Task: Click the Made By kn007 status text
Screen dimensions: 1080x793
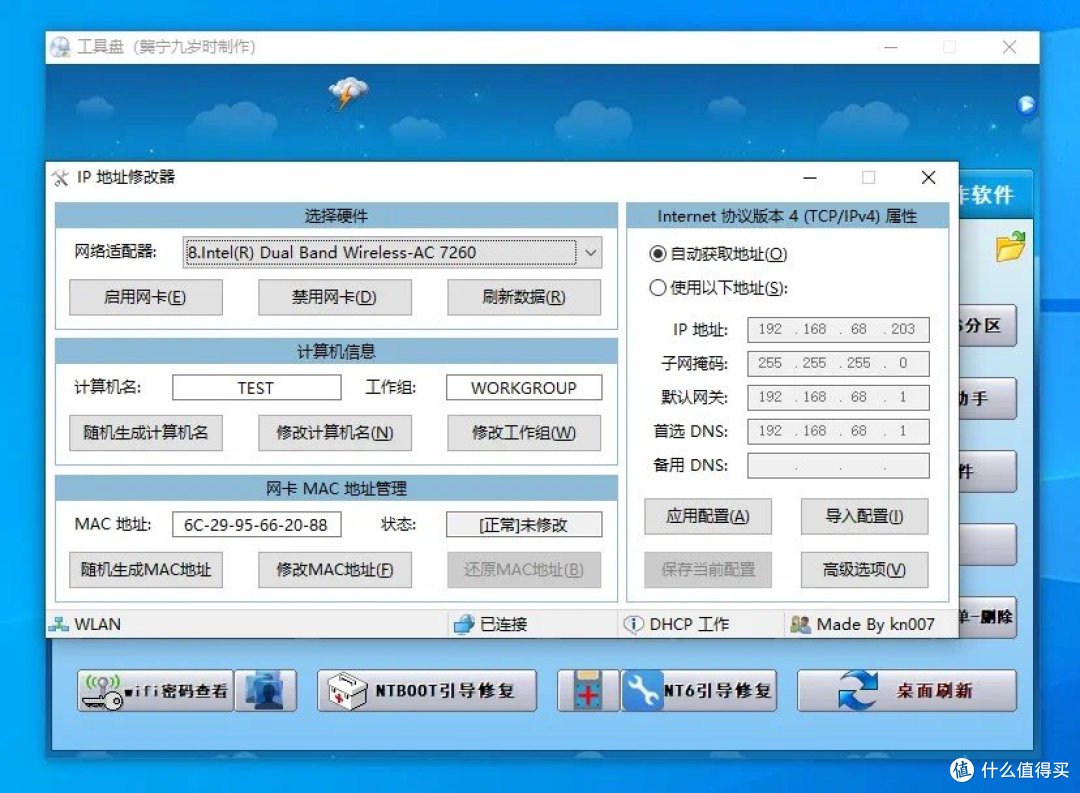Action: (875, 624)
